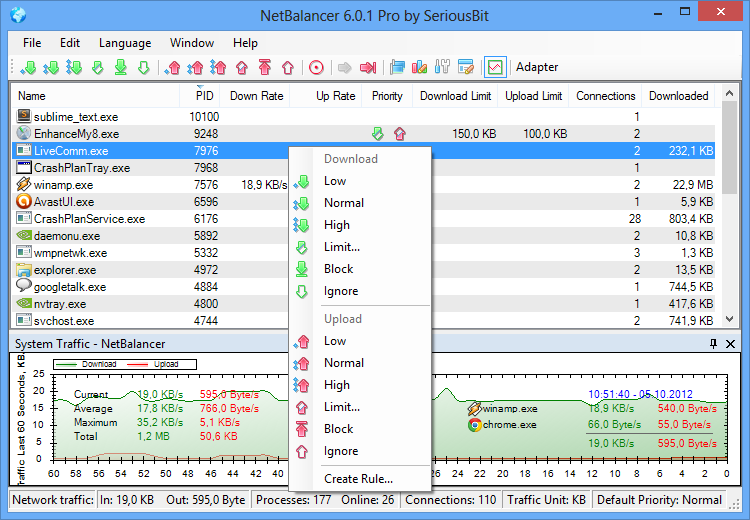Toggle the traffic chart toolbar button
Screen dimensions: 750x520
(x=494, y=68)
